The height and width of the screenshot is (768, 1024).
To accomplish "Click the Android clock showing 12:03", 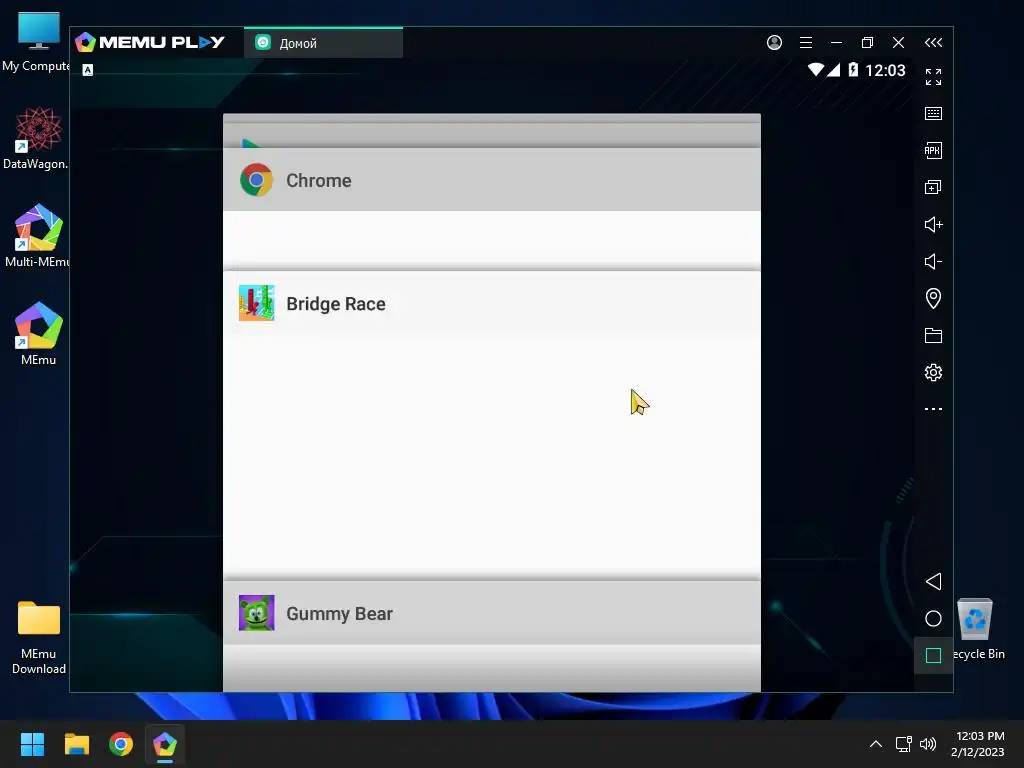I will [x=885, y=70].
